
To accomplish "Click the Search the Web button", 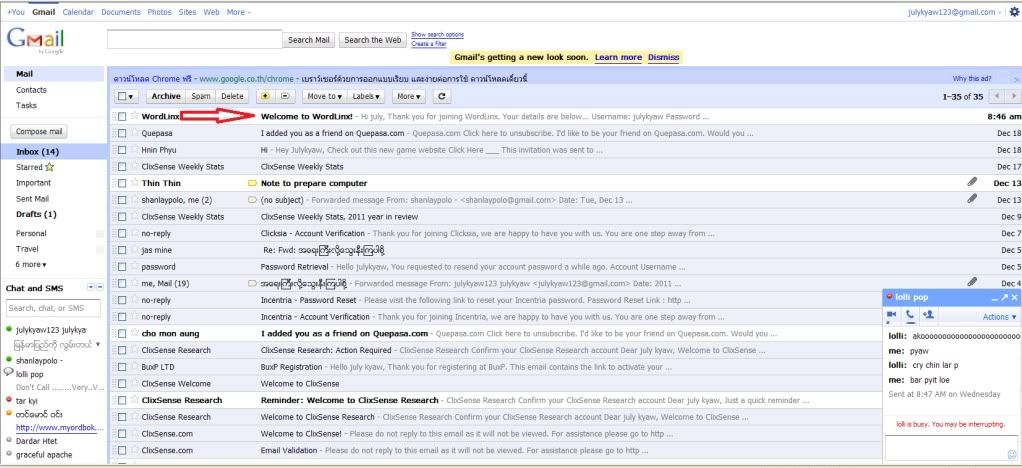I will coord(373,40).
